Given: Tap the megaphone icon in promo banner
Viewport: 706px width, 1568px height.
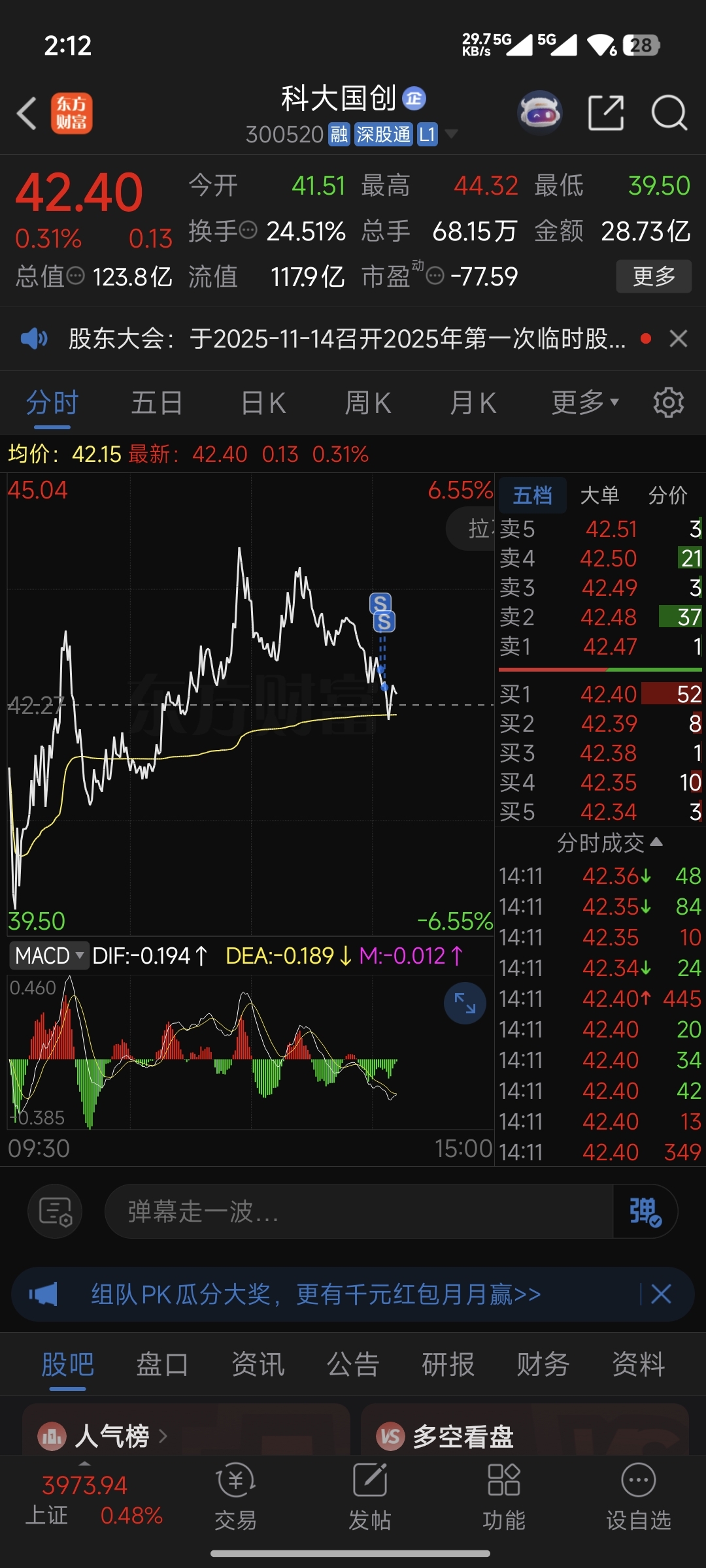Looking at the screenshot, I should [43, 1294].
